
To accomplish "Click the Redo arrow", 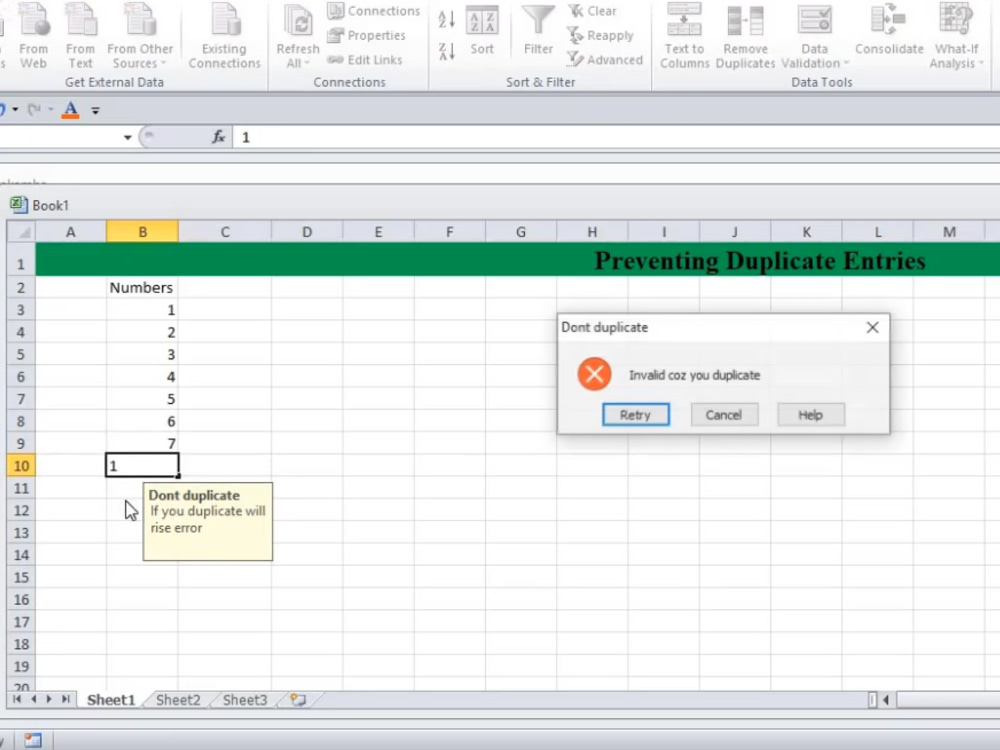I will click(35, 110).
